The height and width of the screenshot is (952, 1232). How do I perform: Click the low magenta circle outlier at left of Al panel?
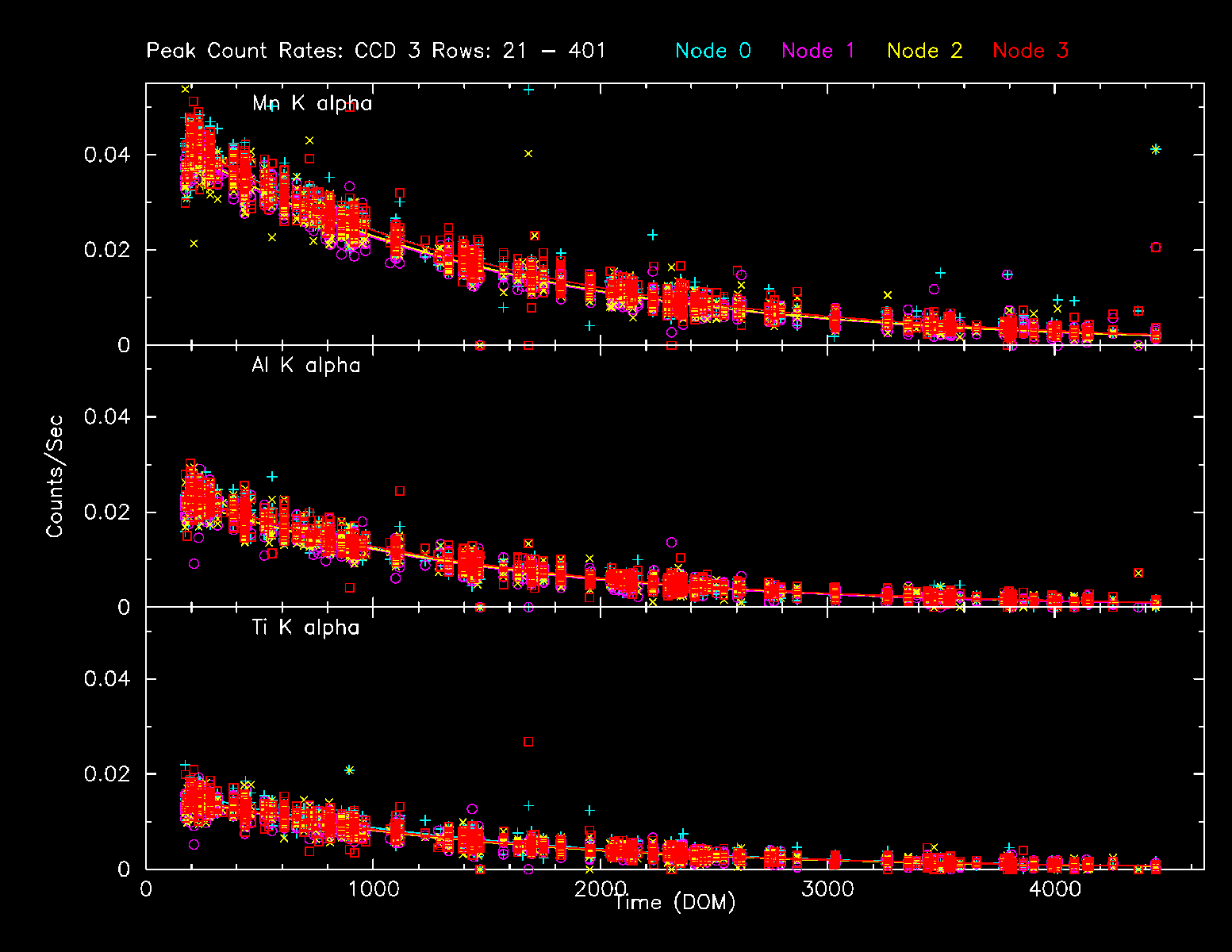click(194, 564)
